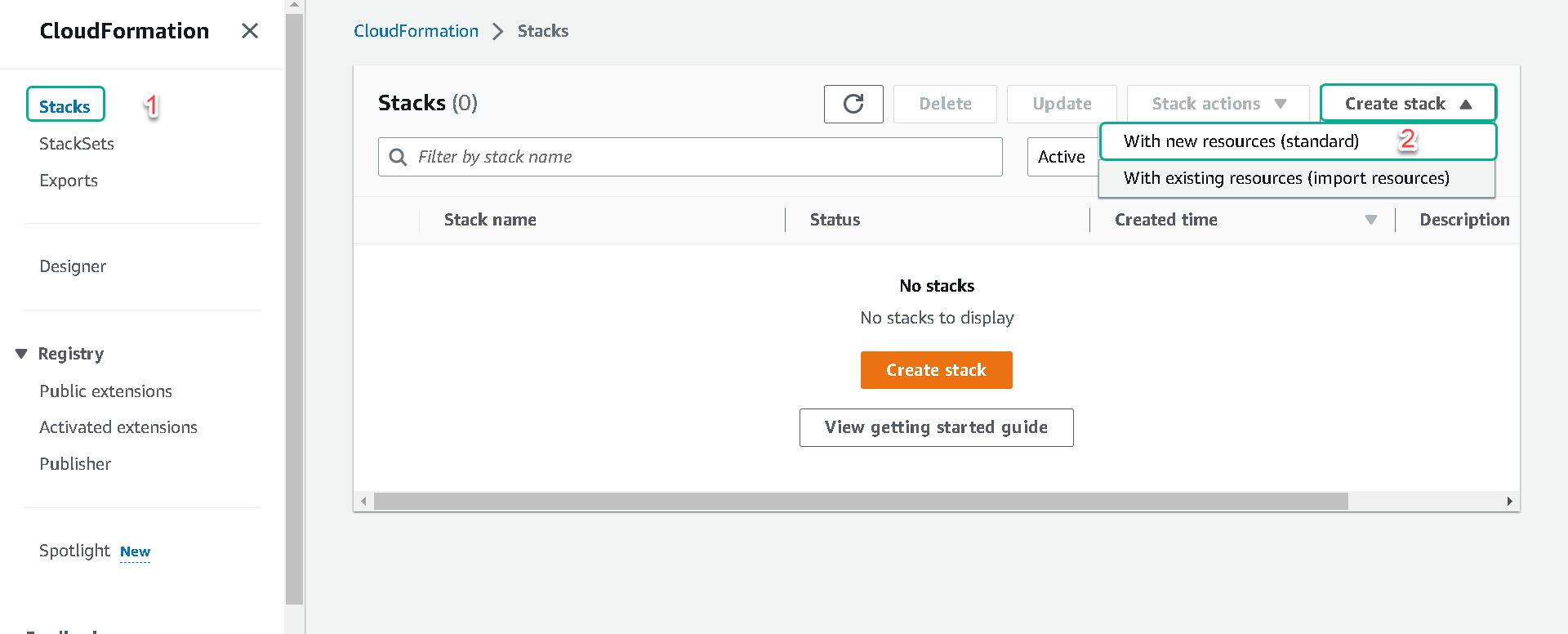Click View getting started guide
1568x634 pixels.
coord(937,427)
